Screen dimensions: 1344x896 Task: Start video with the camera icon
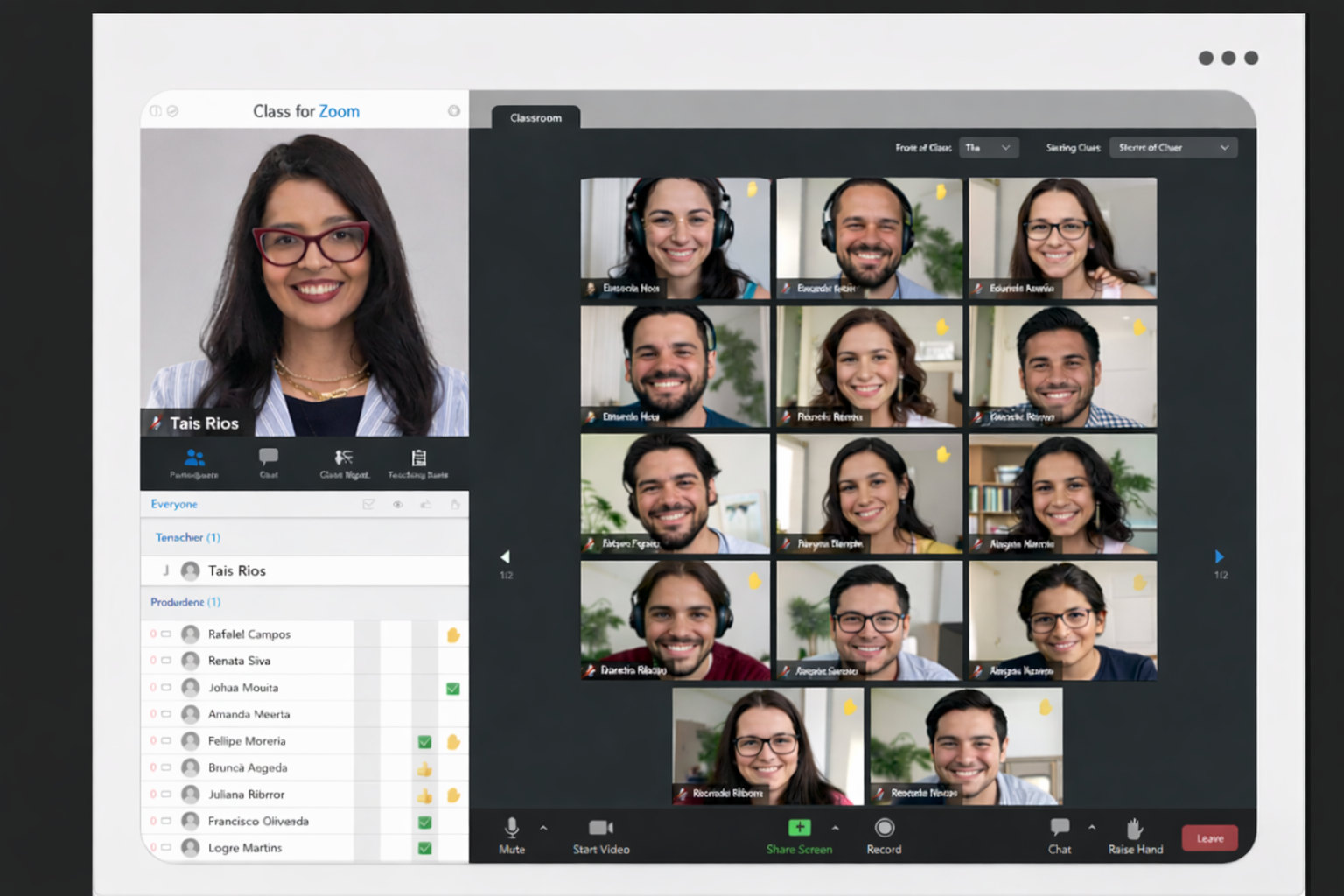click(600, 828)
